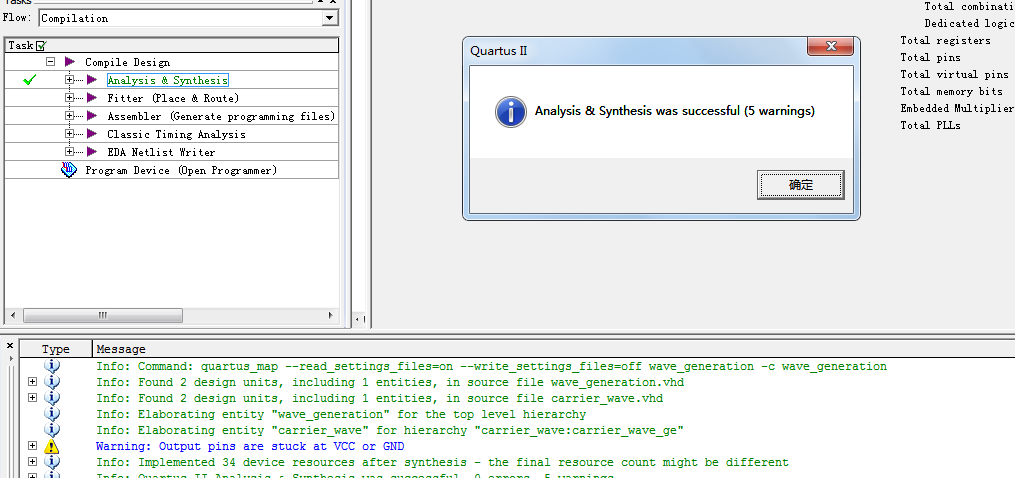Click the Compile Design play arrow icon
This screenshot has height=478, width=1015.
70,62
